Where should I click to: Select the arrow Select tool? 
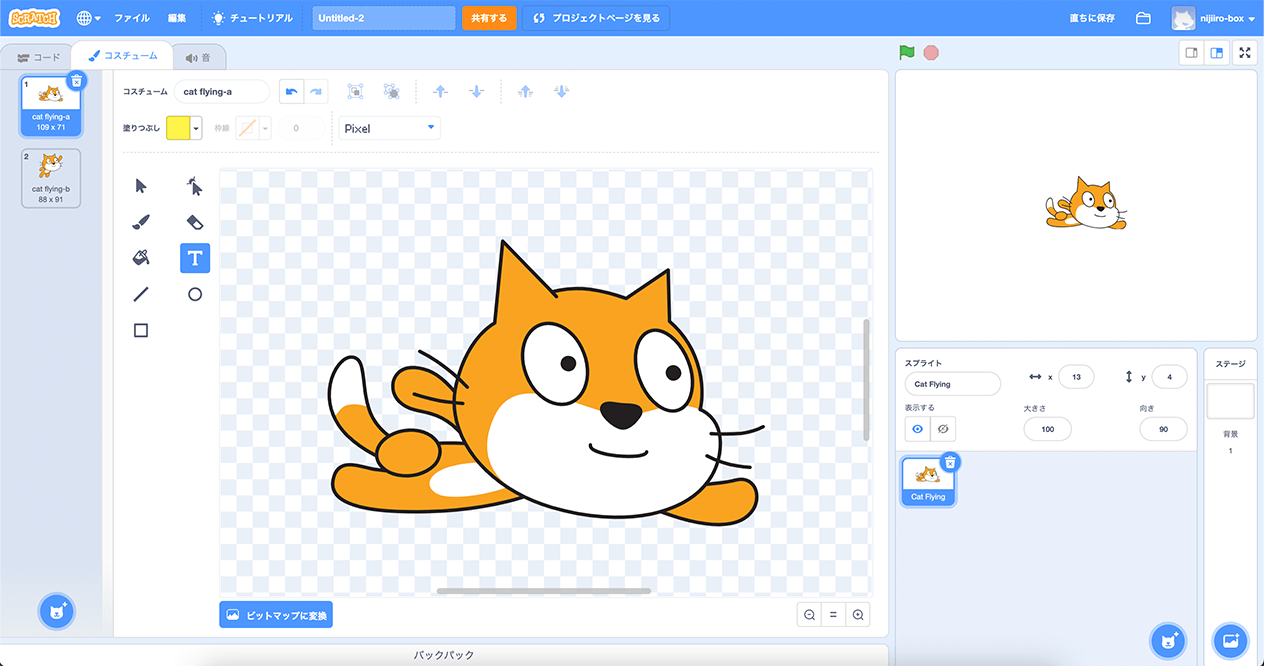141,186
